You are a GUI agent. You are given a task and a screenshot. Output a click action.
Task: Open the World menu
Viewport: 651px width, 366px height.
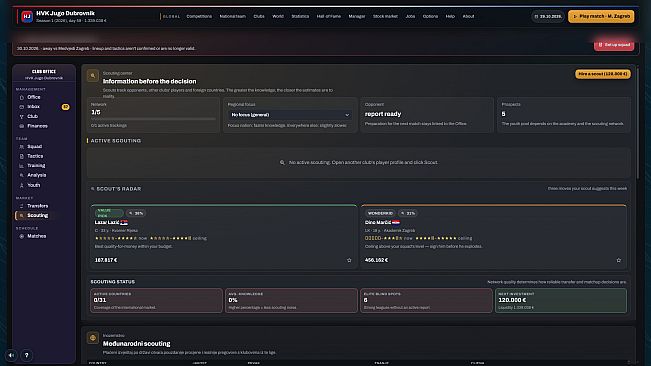(x=278, y=17)
